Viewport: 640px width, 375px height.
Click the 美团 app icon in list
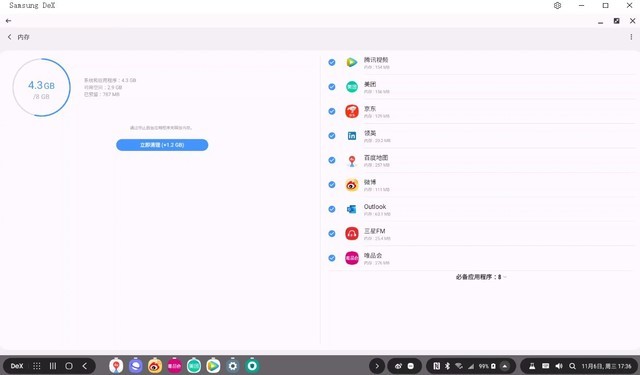click(351, 87)
